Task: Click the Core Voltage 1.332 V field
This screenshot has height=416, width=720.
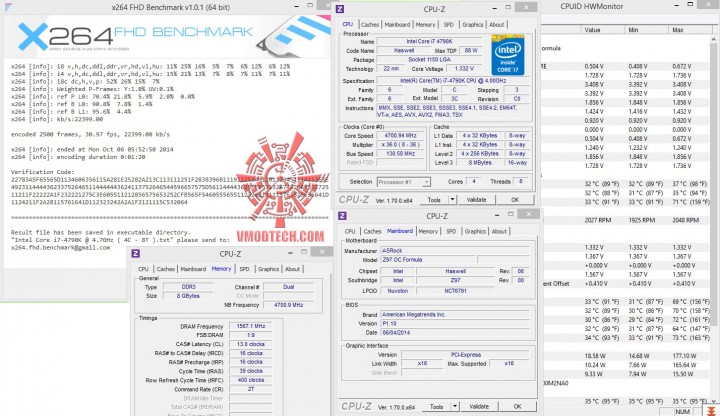Action: click(464, 69)
